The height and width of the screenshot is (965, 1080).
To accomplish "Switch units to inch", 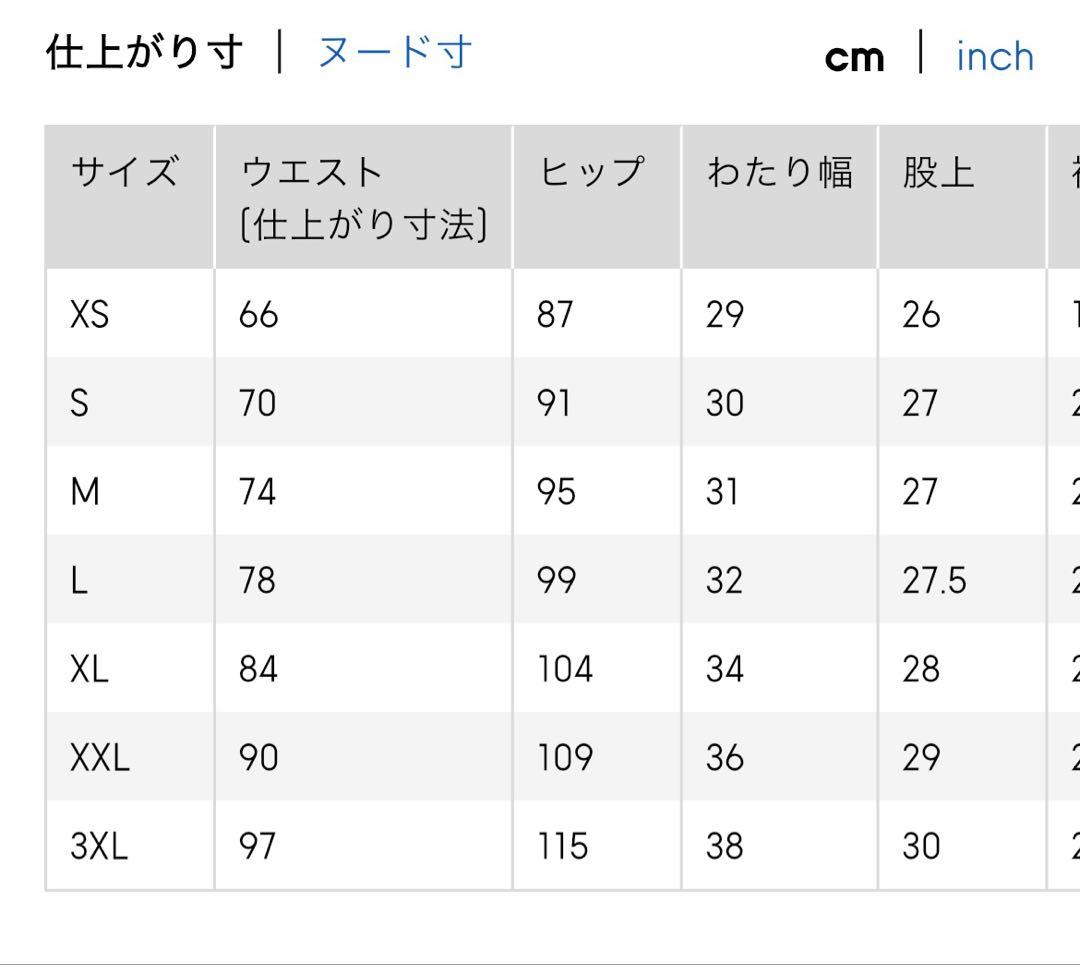I will (x=994, y=57).
